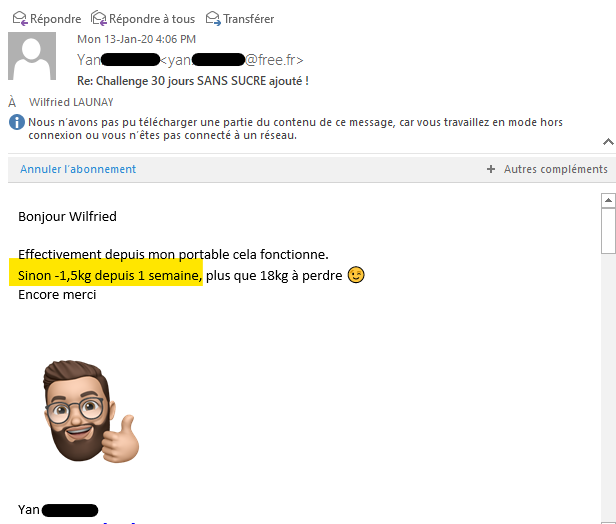Click the blue information icon in notice bar
Viewport: 616px width, 524px height.
coord(16,123)
